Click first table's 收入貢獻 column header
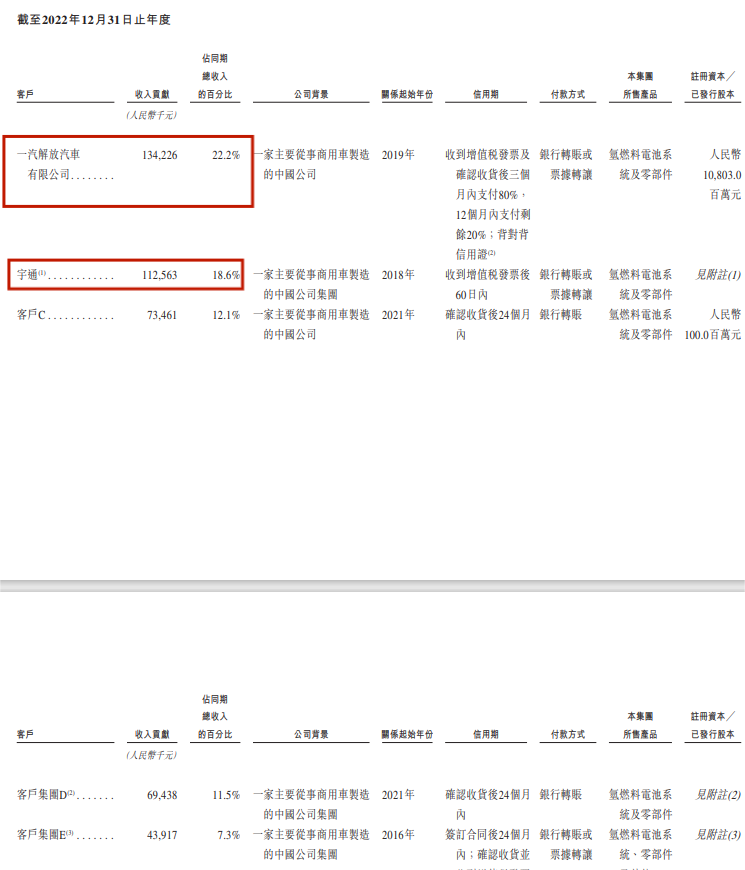 pyautogui.click(x=152, y=94)
